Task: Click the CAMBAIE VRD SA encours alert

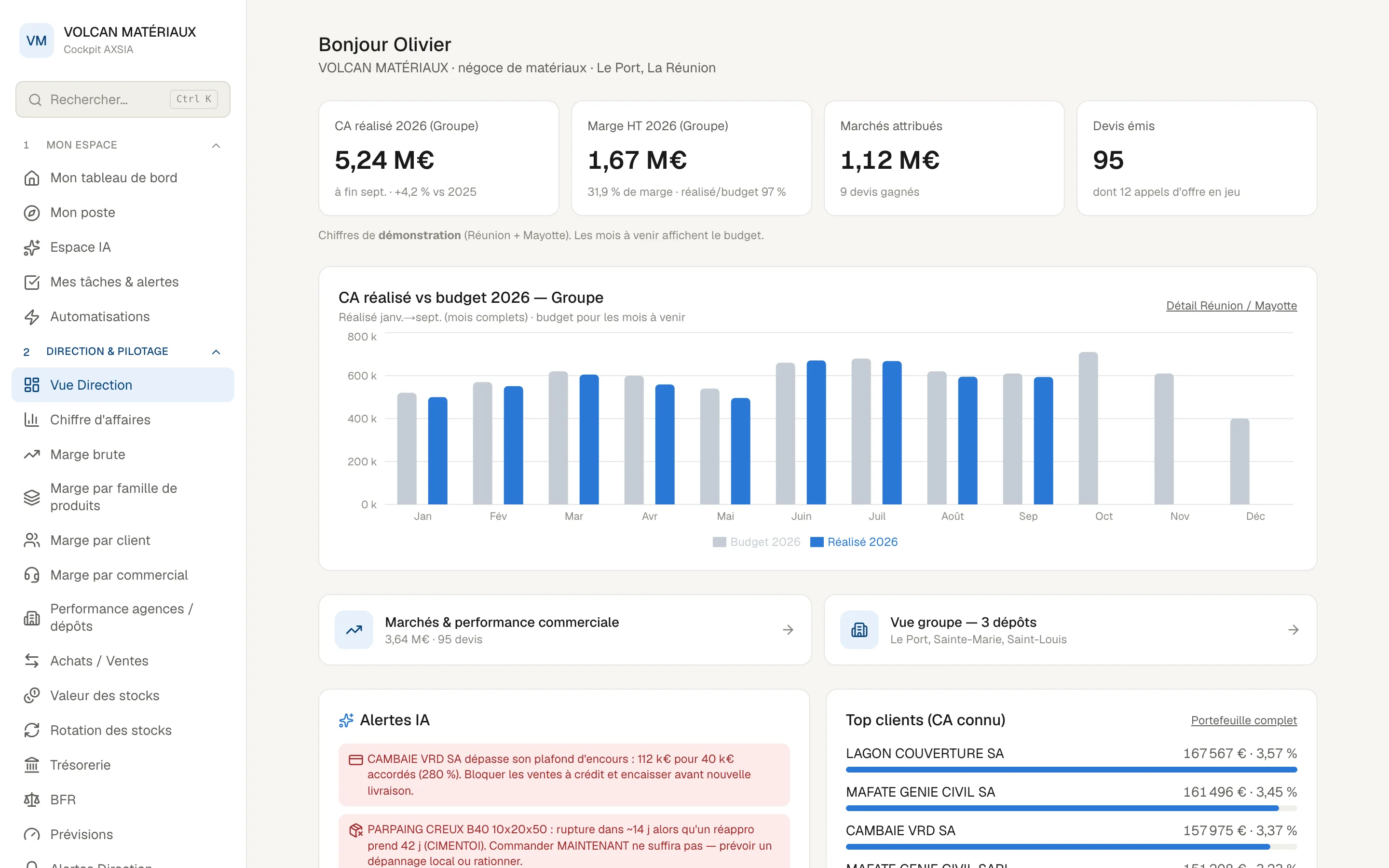Action: pyautogui.click(x=564, y=774)
